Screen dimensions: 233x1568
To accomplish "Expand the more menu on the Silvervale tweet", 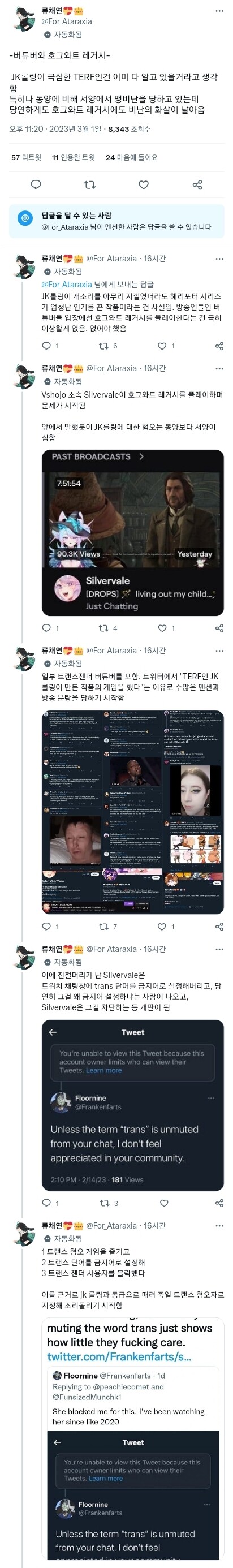I will pos(219,368).
